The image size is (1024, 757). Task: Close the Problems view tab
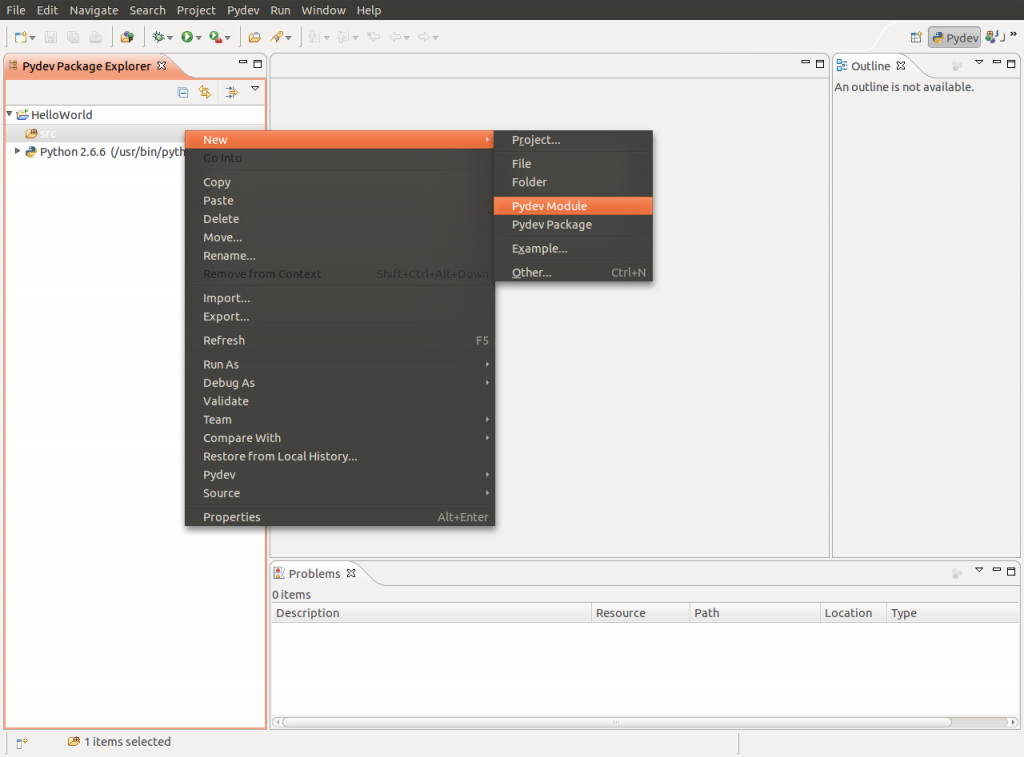pyautogui.click(x=351, y=573)
